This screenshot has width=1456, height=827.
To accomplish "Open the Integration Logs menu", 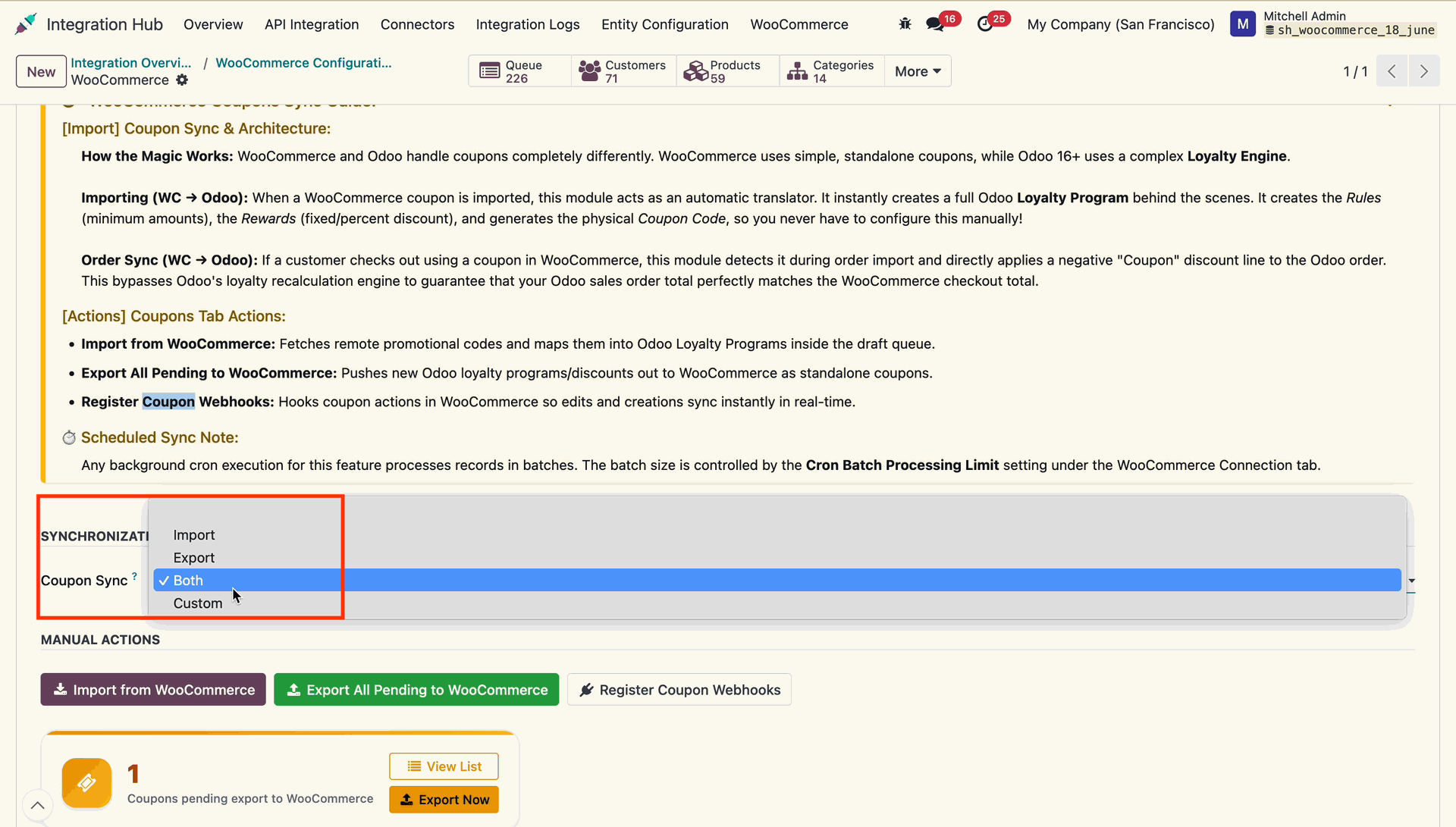I will pyautogui.click(x=528, y=24).
